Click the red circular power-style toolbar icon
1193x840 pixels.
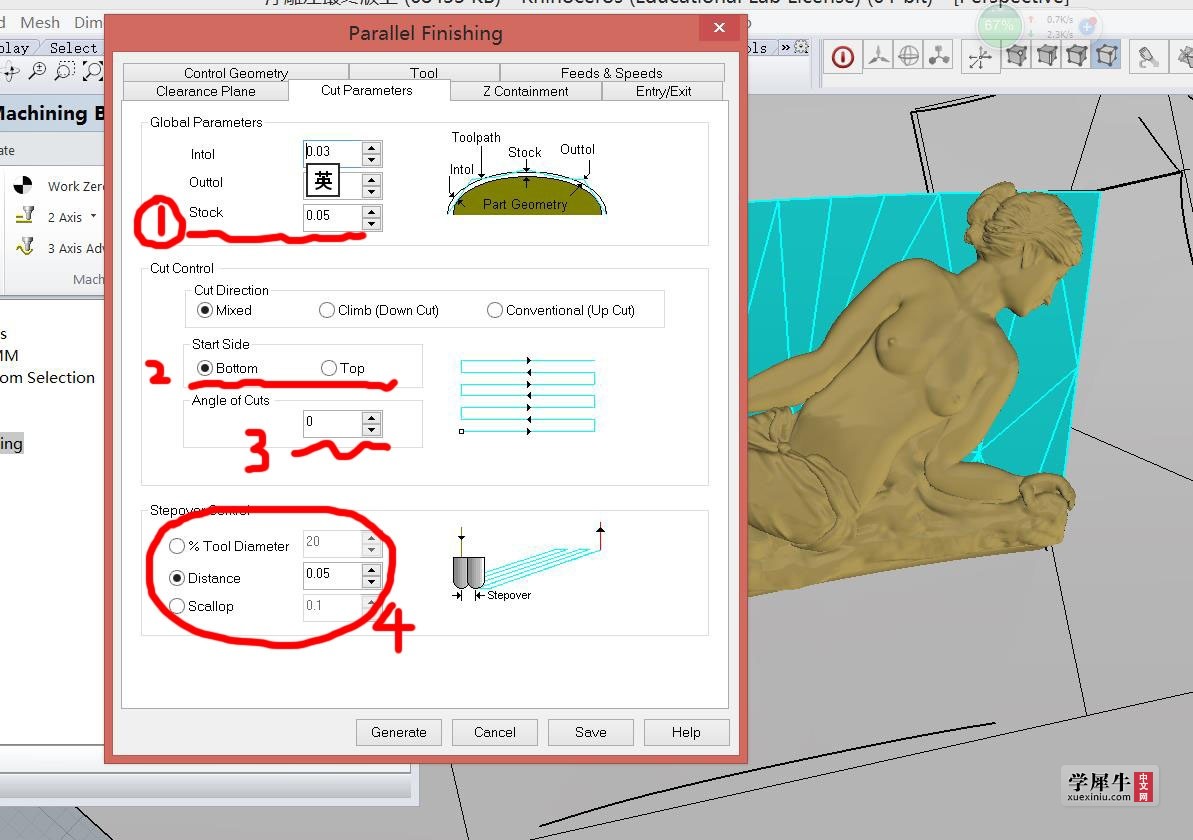[x=842, y=57]
